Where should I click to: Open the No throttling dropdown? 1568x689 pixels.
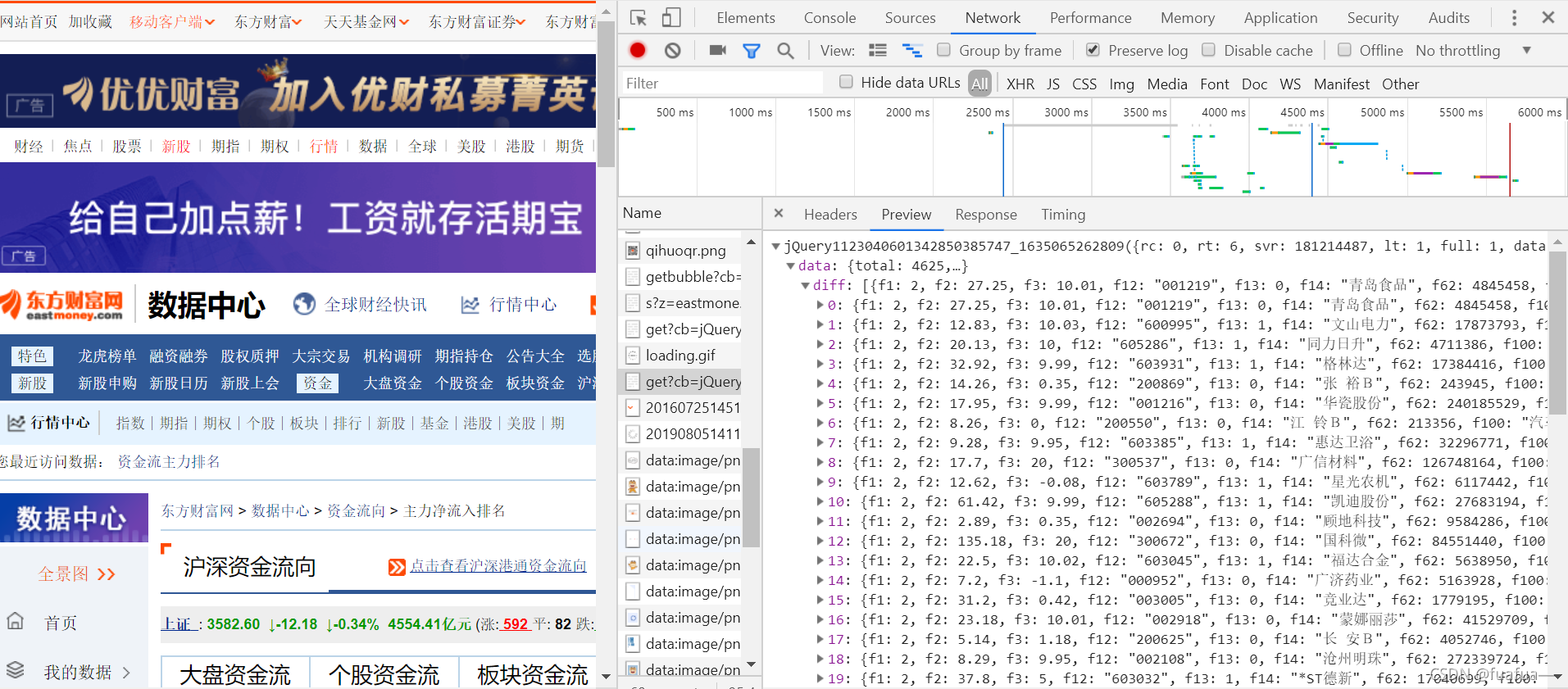(x=1474, y=50)
